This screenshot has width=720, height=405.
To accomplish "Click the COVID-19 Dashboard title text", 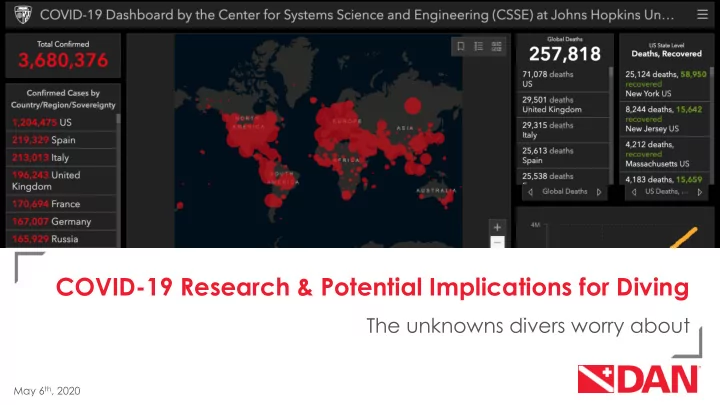I will click(357, 15).
